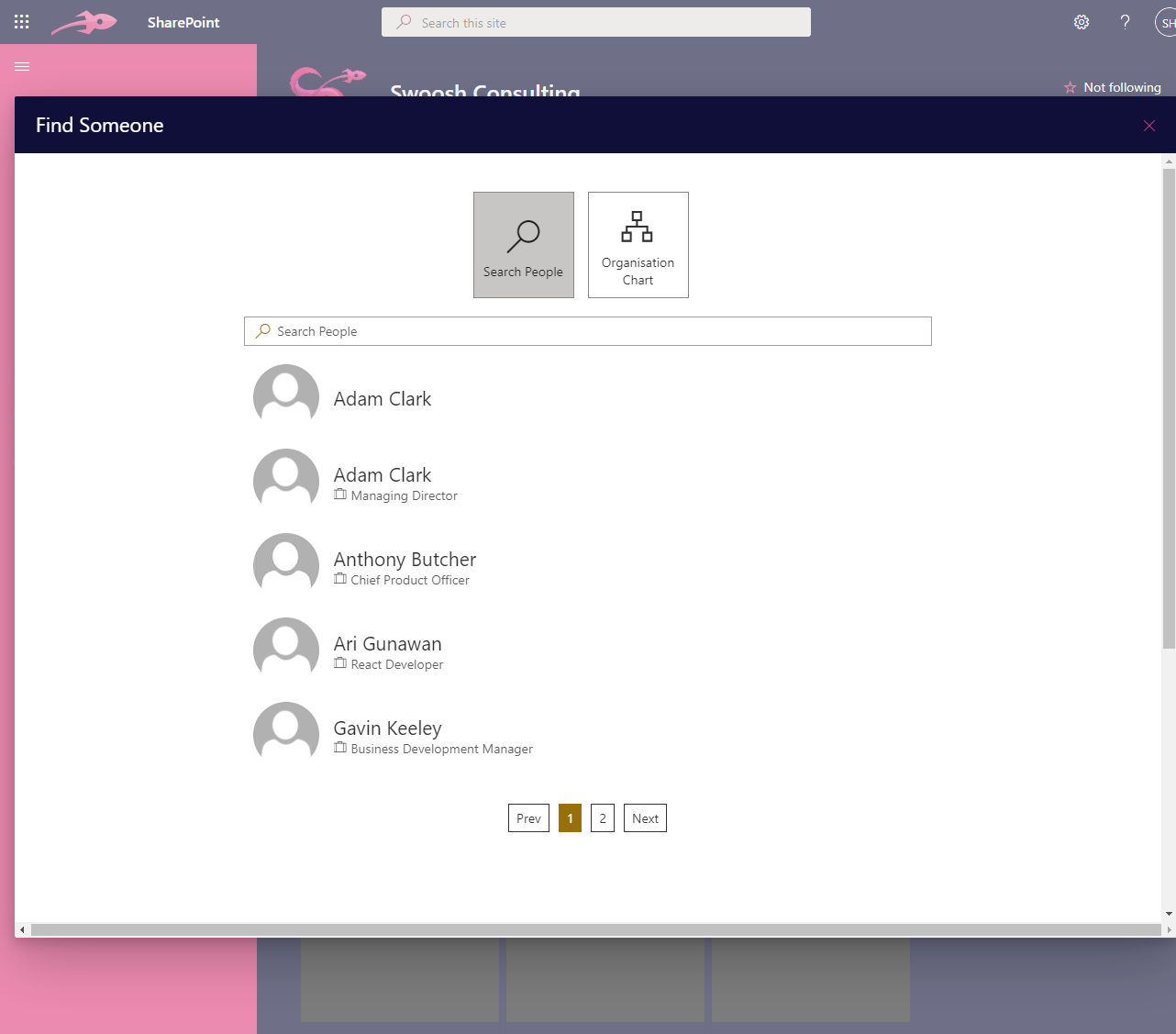1176x1034 pixels.
Task: Open the app launcher waffle icon
Action: pyautogui.click(x=22, y=22)
